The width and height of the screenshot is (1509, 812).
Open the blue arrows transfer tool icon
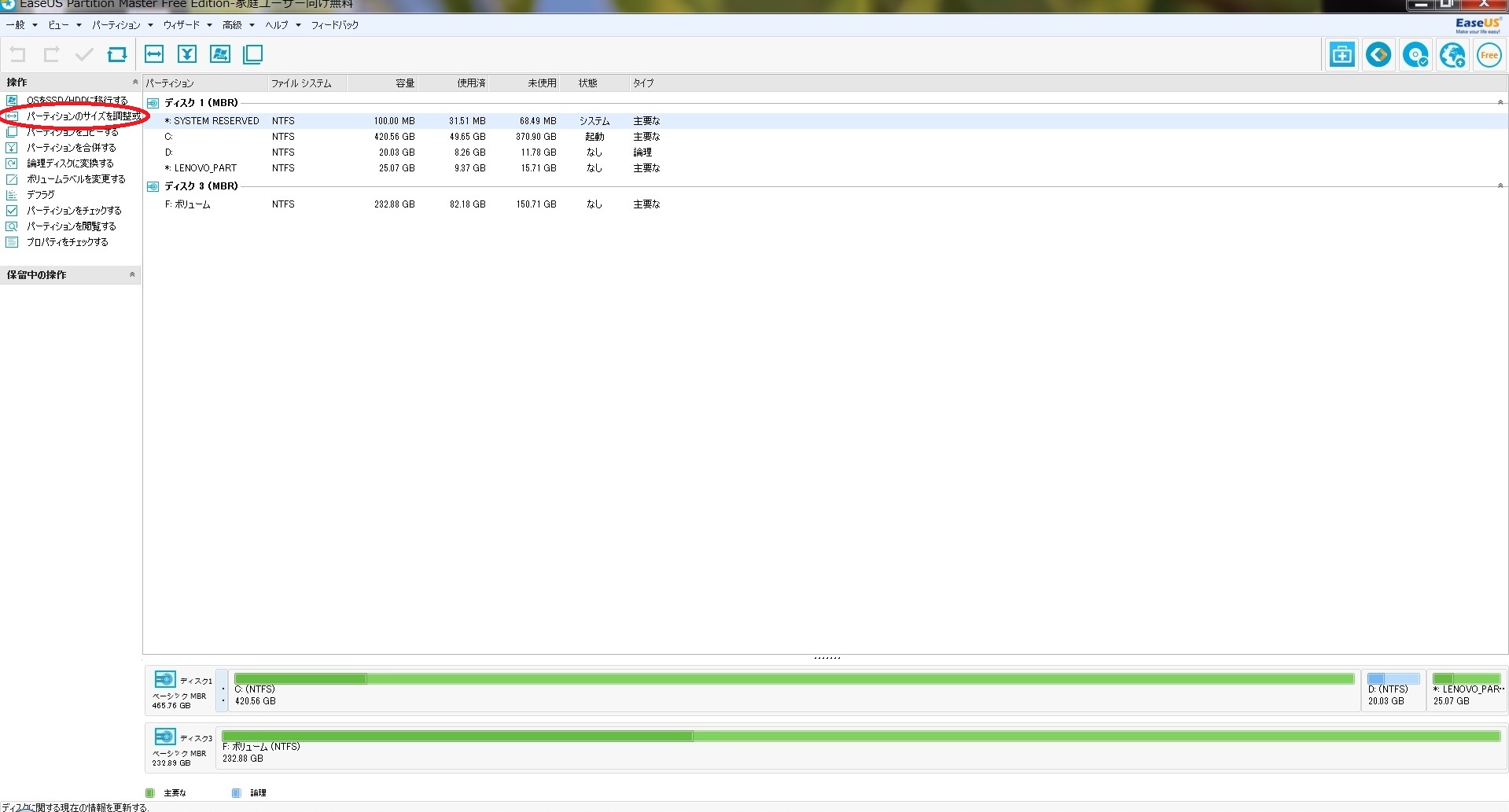(1378, 55)
